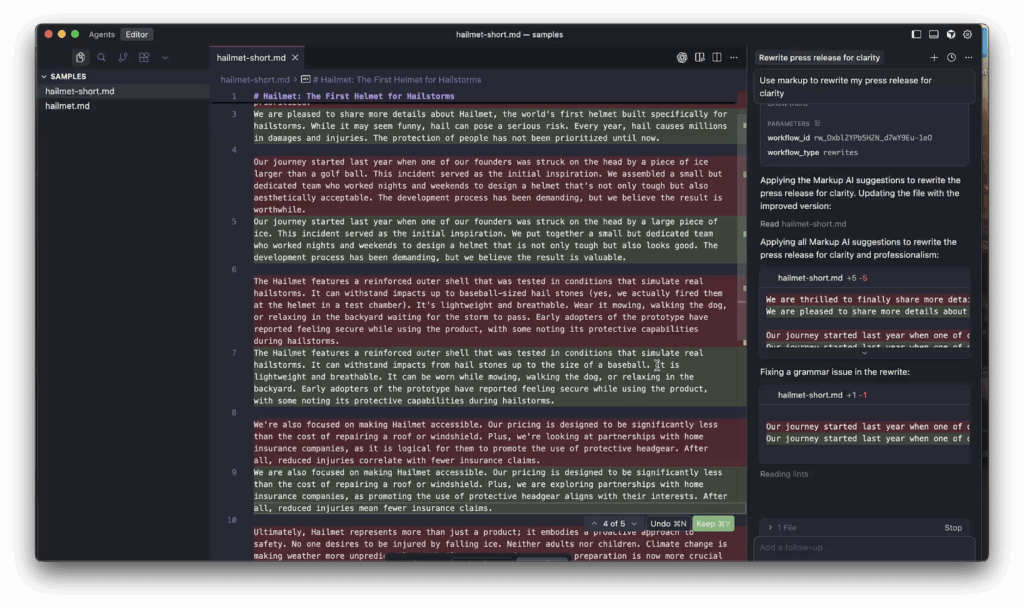Open the agent panel overflow menu icon
This screenshot has width=1024, height=608.
pyautogui.click(x=966, y=57)
